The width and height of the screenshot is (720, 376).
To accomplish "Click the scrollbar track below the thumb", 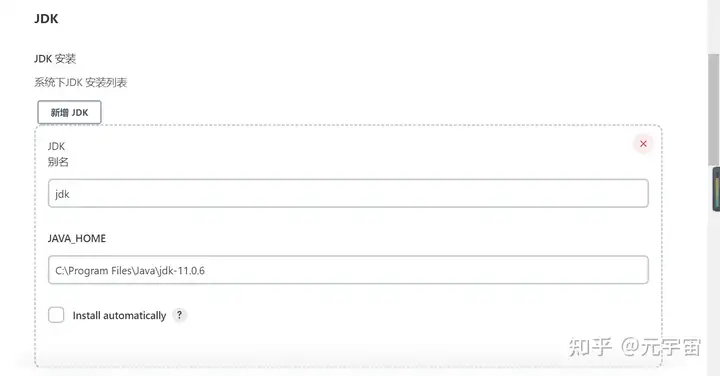I will pyautogui.click(x=713, y=294).
